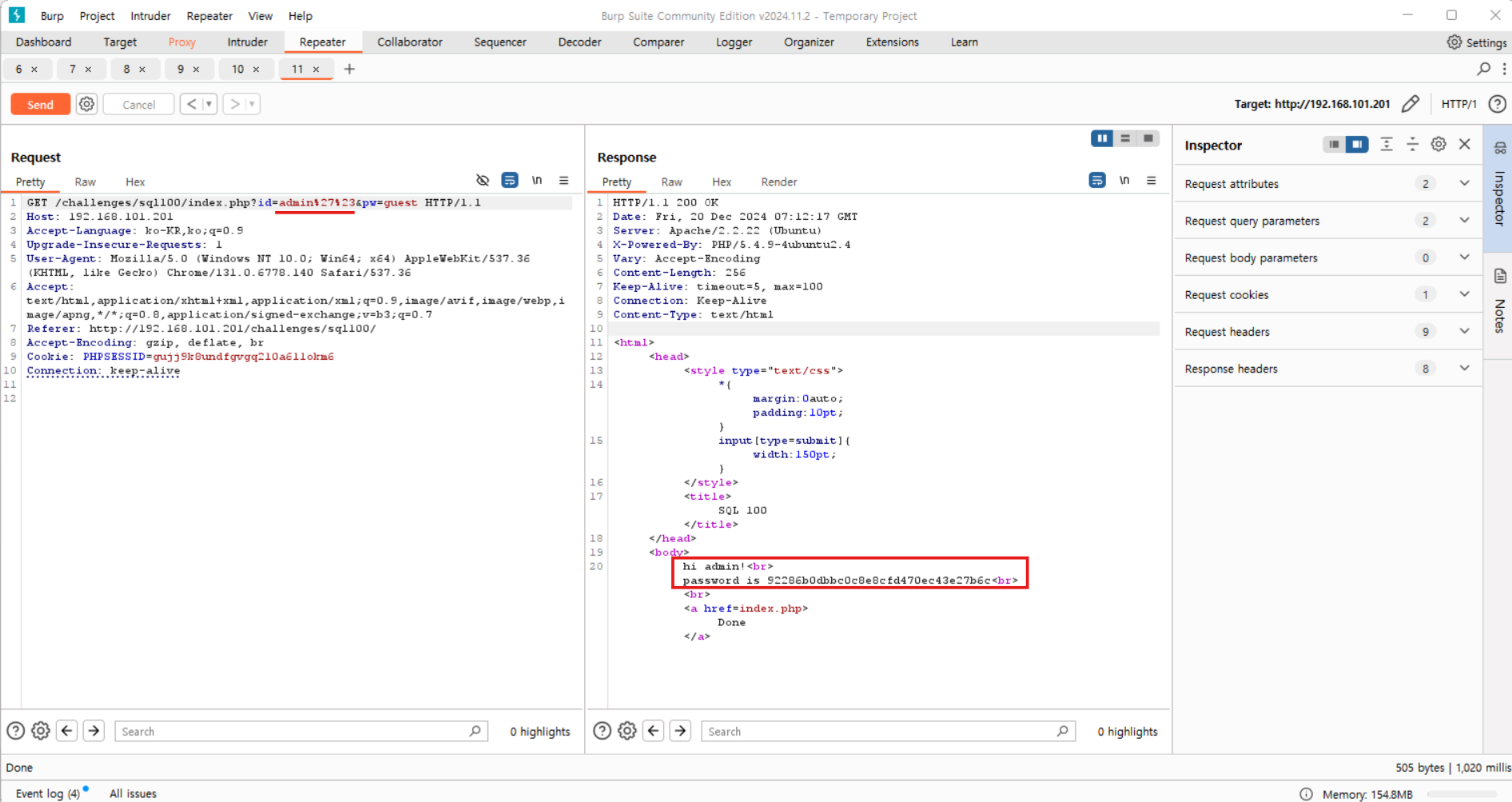
Task: Click Inspector expand all sections icon
Action: [x=1387, y=144]
